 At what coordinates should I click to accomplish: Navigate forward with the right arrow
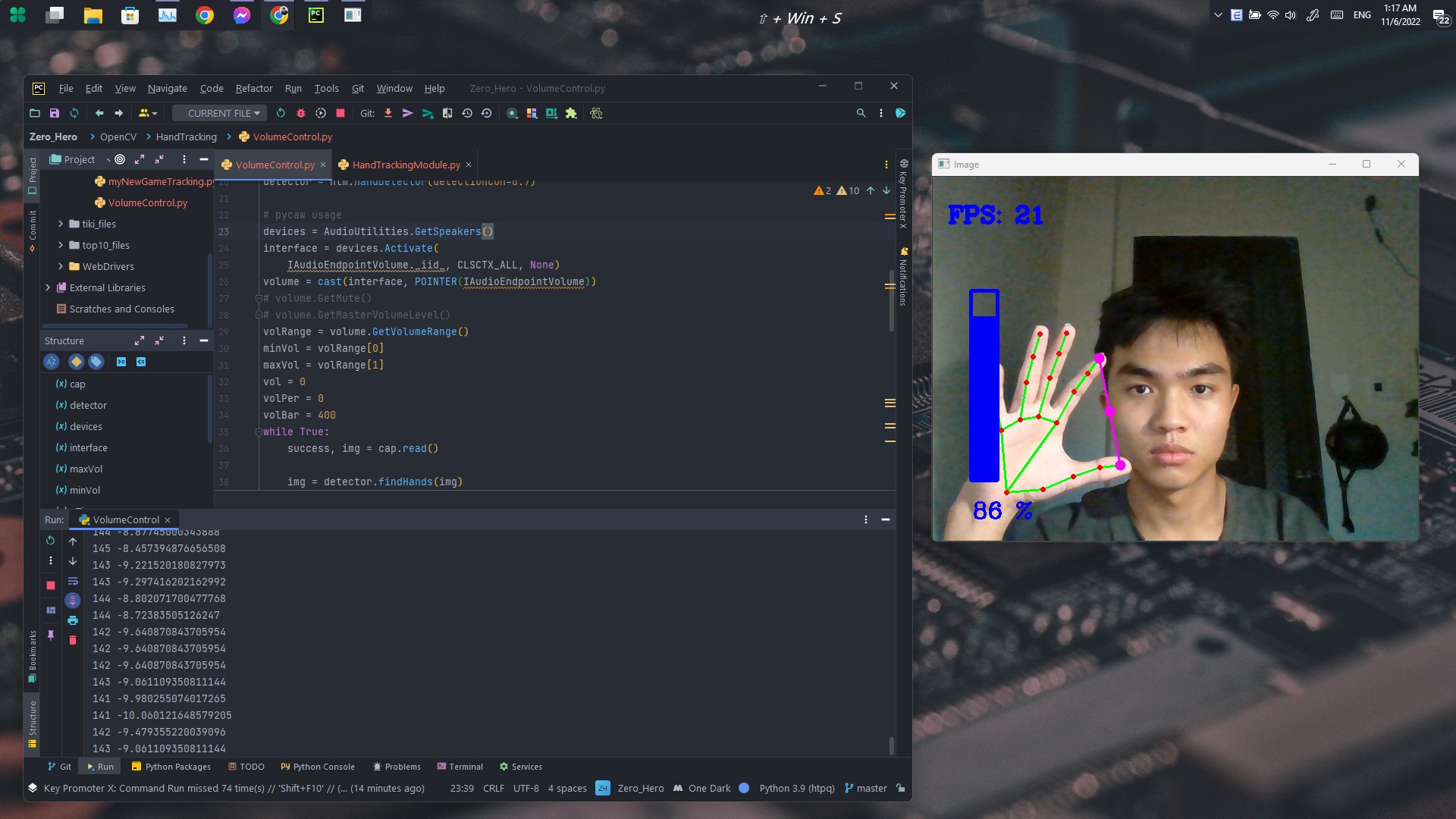(119, 113)
